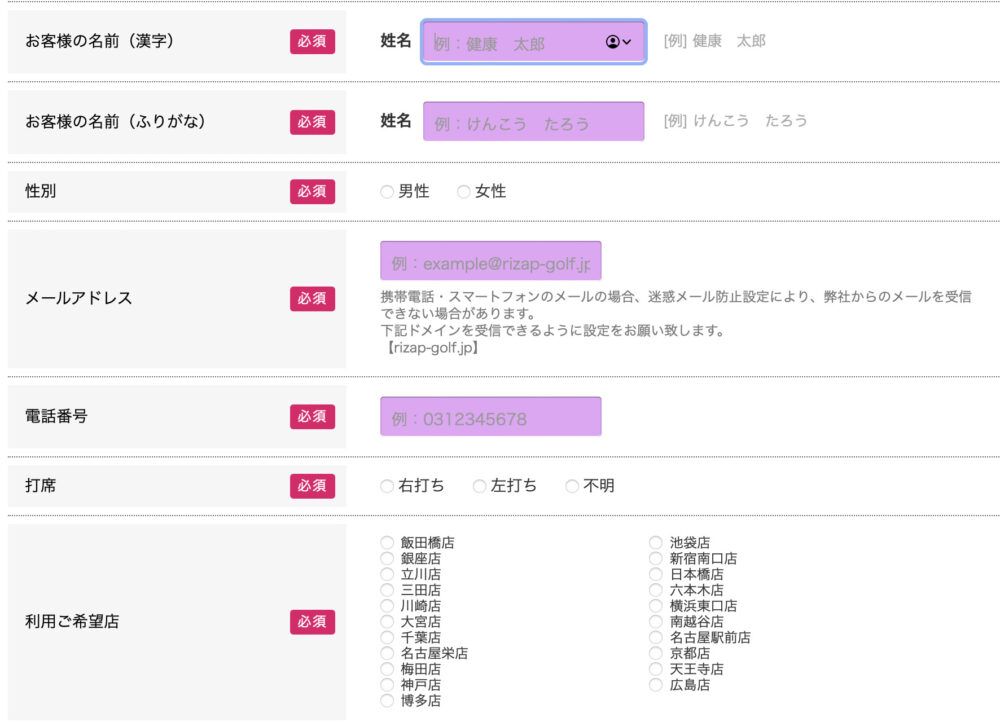Click the [例] けんこう たろう example text
The image size is (1000, 722).
click(735, 121)
